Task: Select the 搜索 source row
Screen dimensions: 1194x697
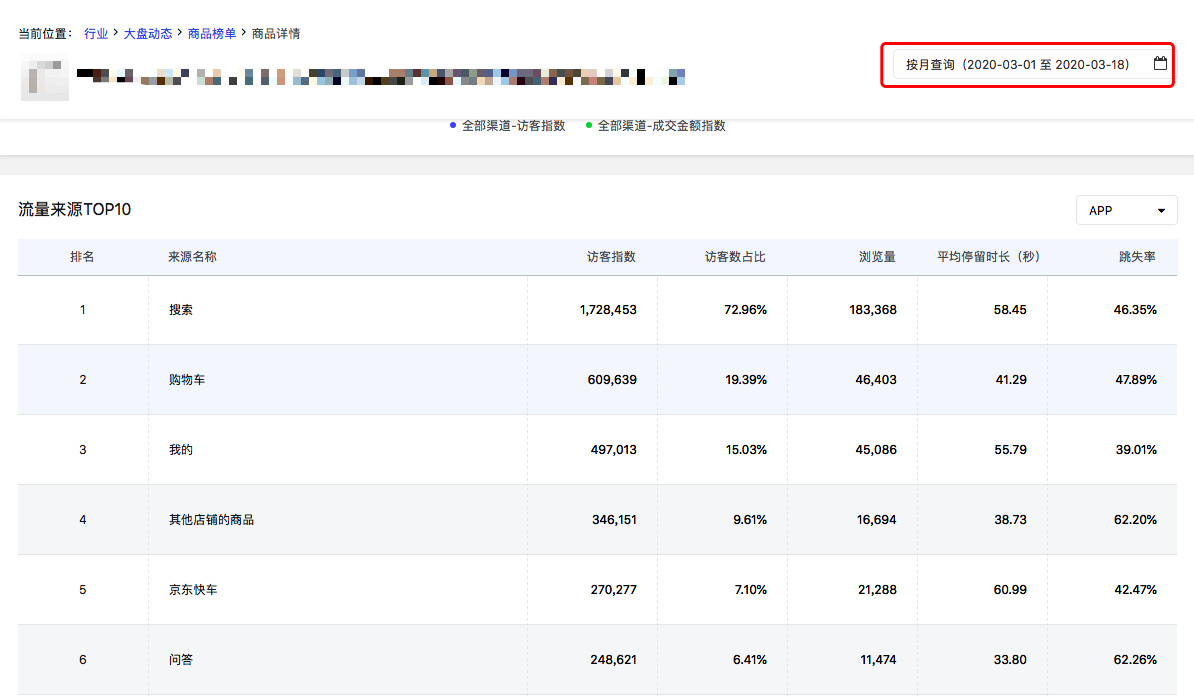Action: click(x=181, y=310)
